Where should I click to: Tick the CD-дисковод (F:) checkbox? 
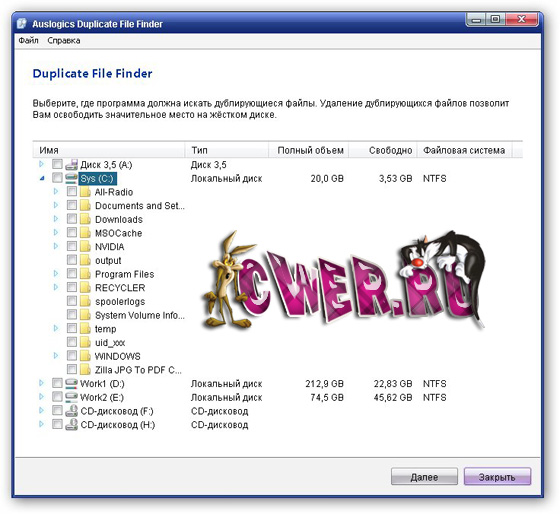pyautogui.click(x=57, y=411)
